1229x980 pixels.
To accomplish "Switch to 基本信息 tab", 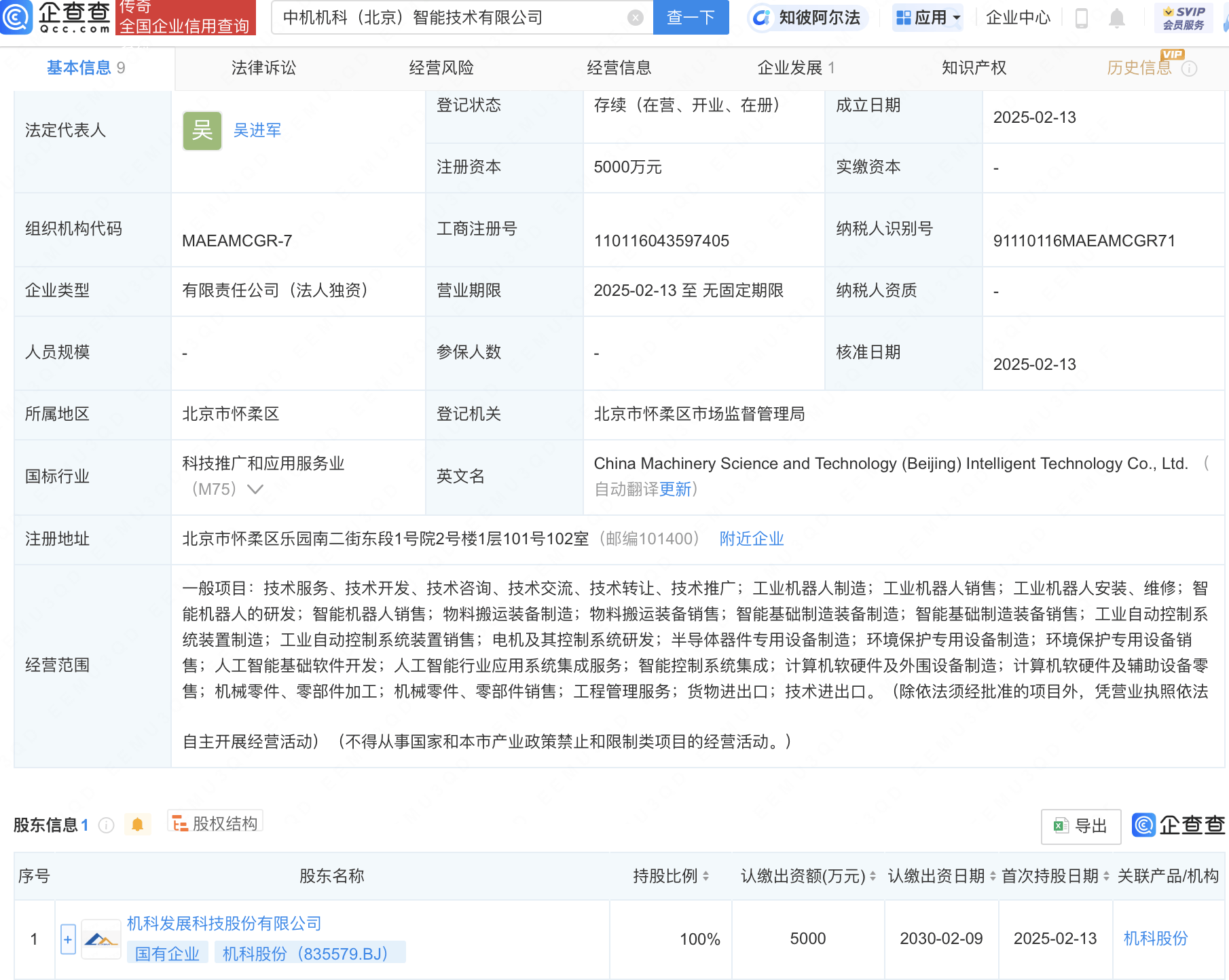I will [x=86, y=68].
